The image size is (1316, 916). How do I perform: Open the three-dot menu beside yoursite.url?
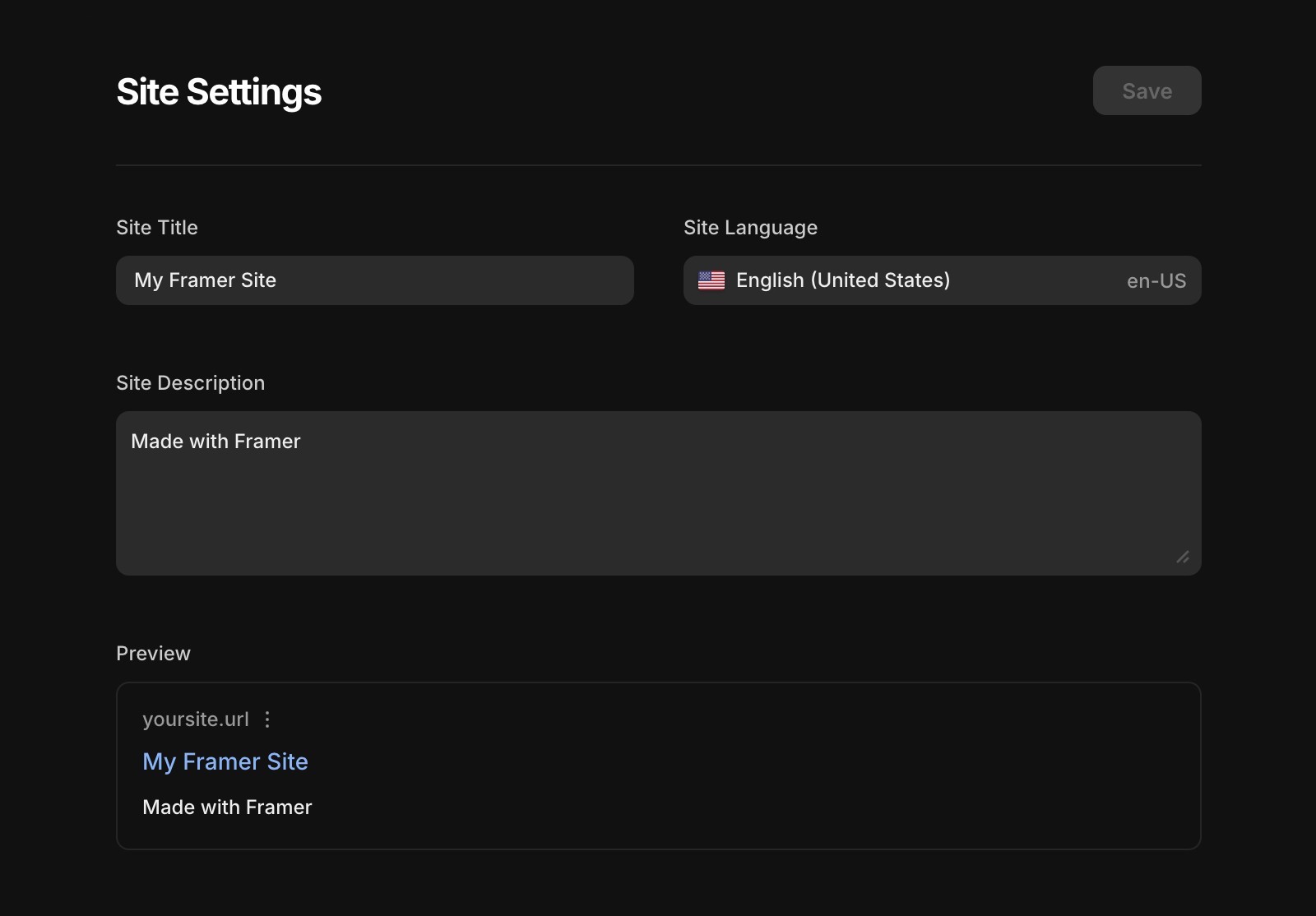coord(267,719)
